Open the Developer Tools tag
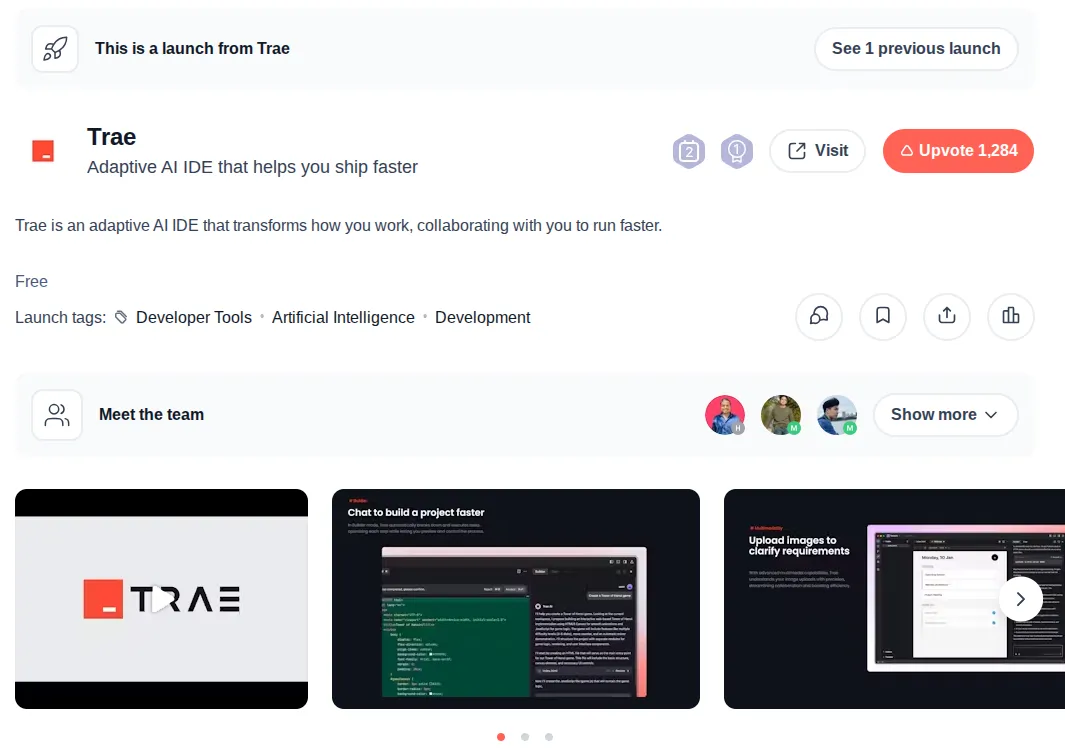The image size is (1065, 752). tap(194, 317)
